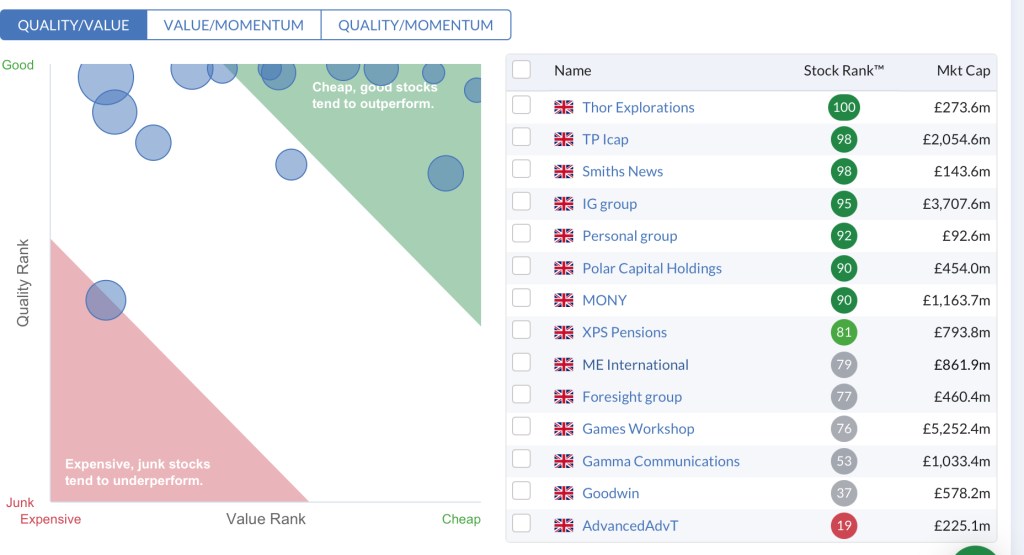Image resolution: width=1024 pixels, height=555 pixels.
Task: Switch to the VALUE/MOMENTUM tab
Action: (x=234, y=25)
